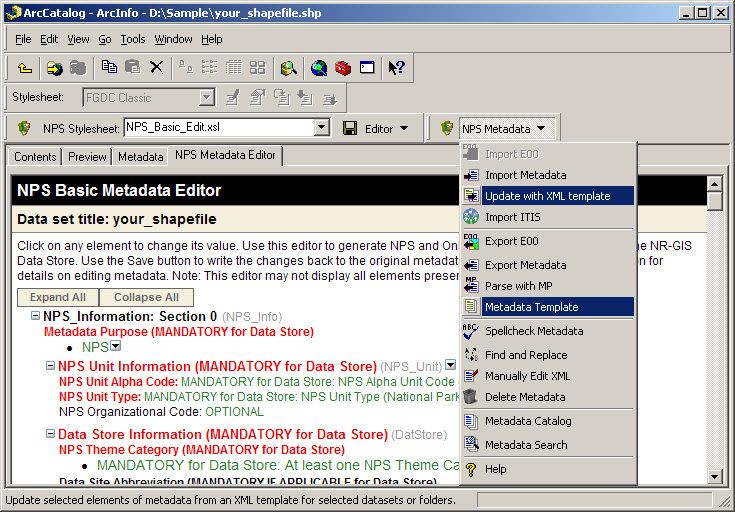Click the scroll down arrow of editor scrollbar
This screenshot has height=512, width=735.
click(x=714, y=476)
